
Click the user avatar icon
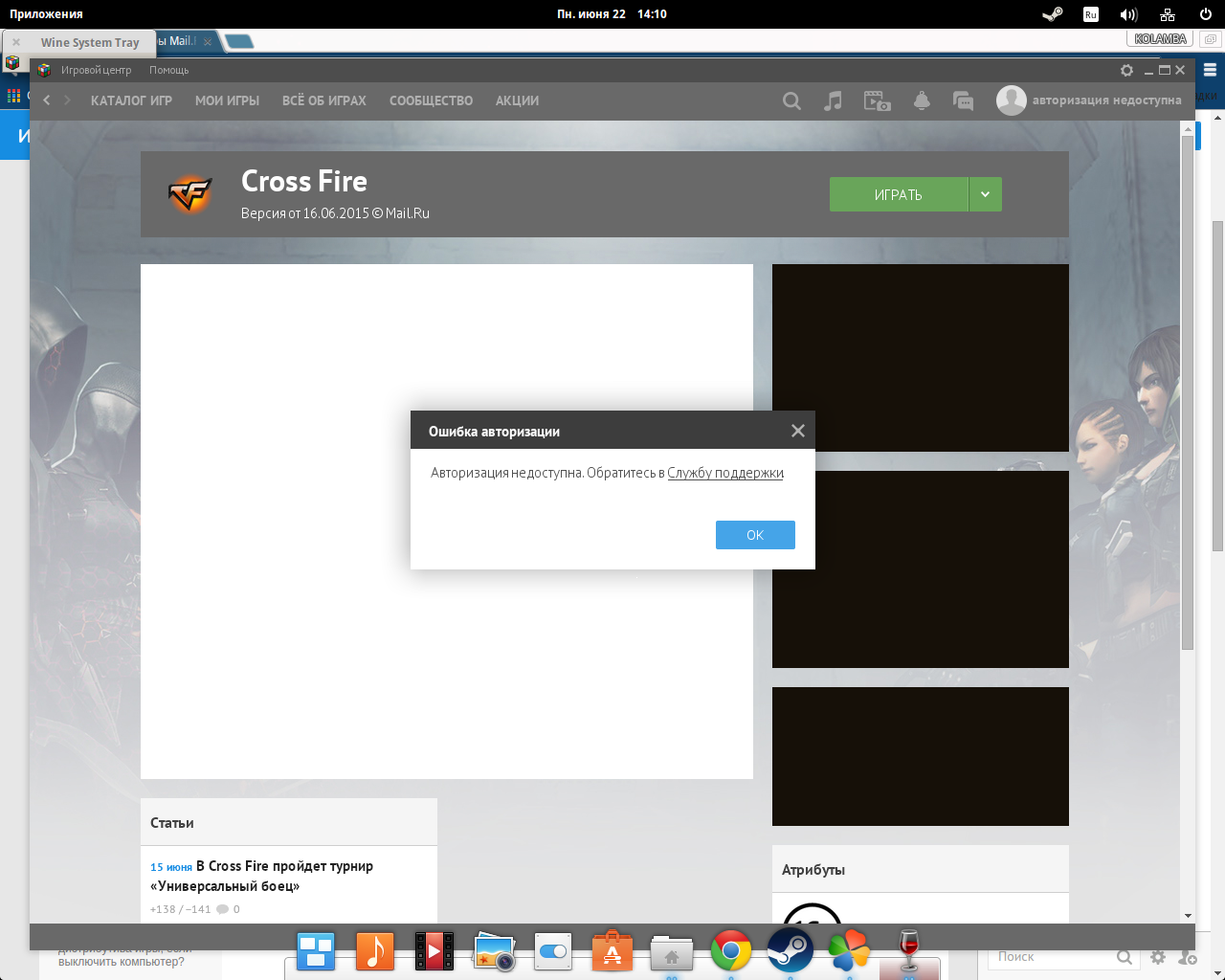[1012, 100]
